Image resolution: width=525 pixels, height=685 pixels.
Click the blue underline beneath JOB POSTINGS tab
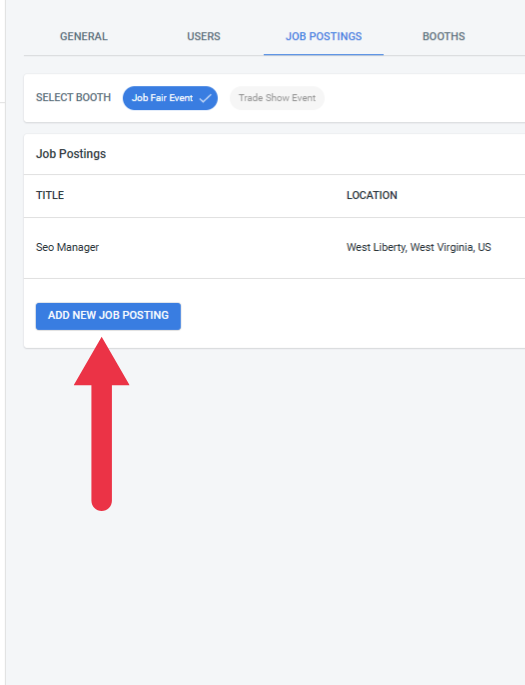pos(324,55)
